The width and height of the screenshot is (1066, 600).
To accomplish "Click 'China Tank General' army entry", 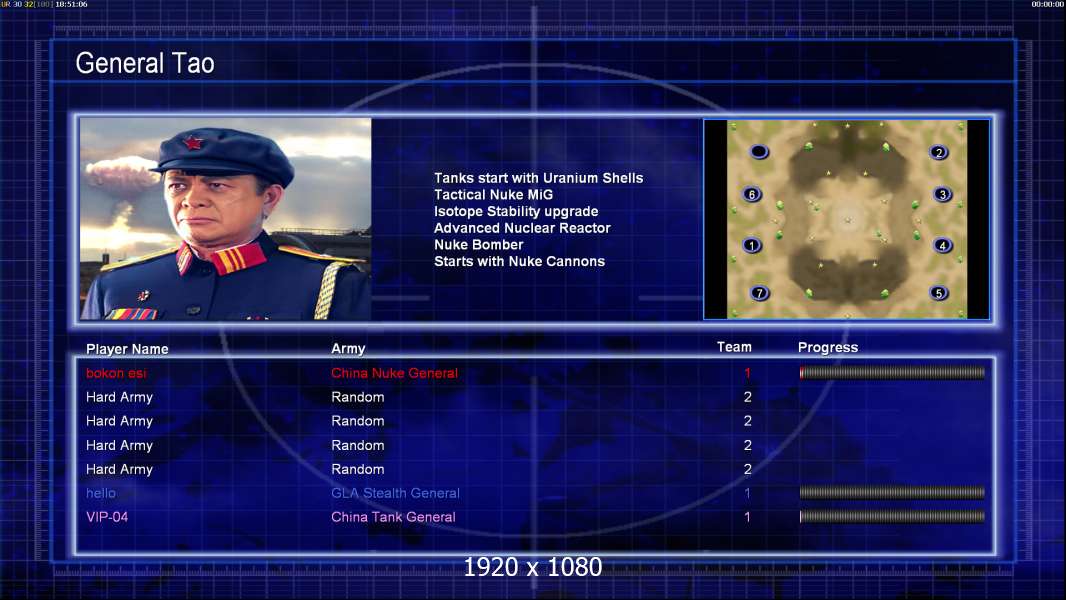I will click(x=393, y=517).
